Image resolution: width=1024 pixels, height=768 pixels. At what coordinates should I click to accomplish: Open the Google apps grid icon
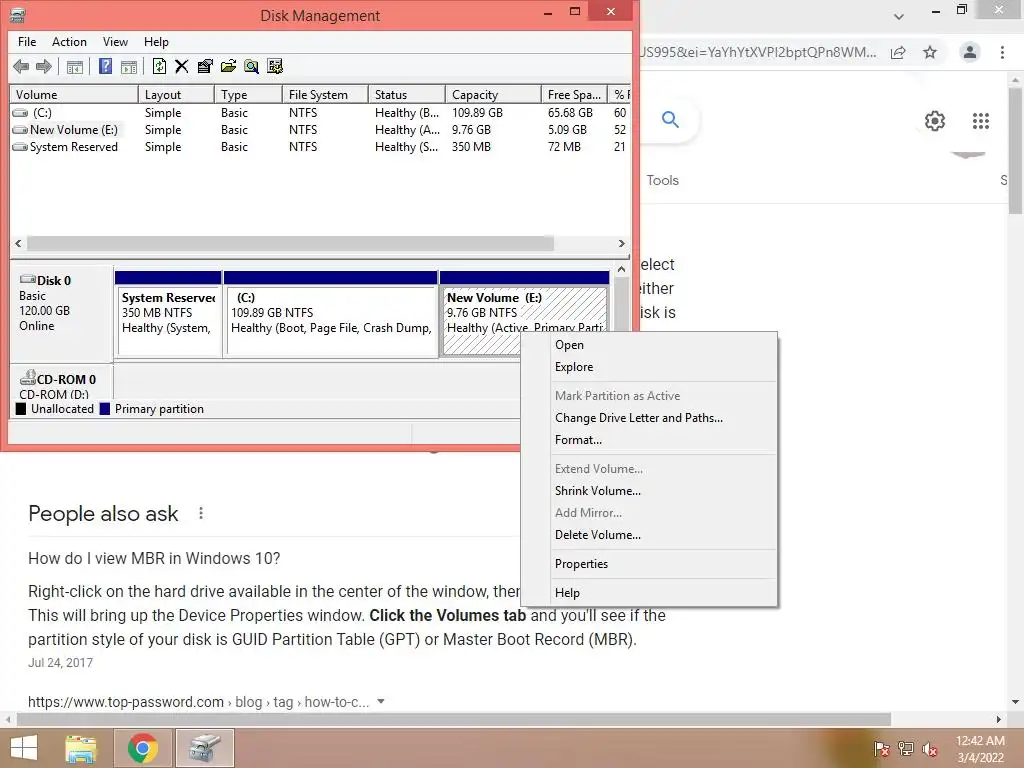point(981,121)
